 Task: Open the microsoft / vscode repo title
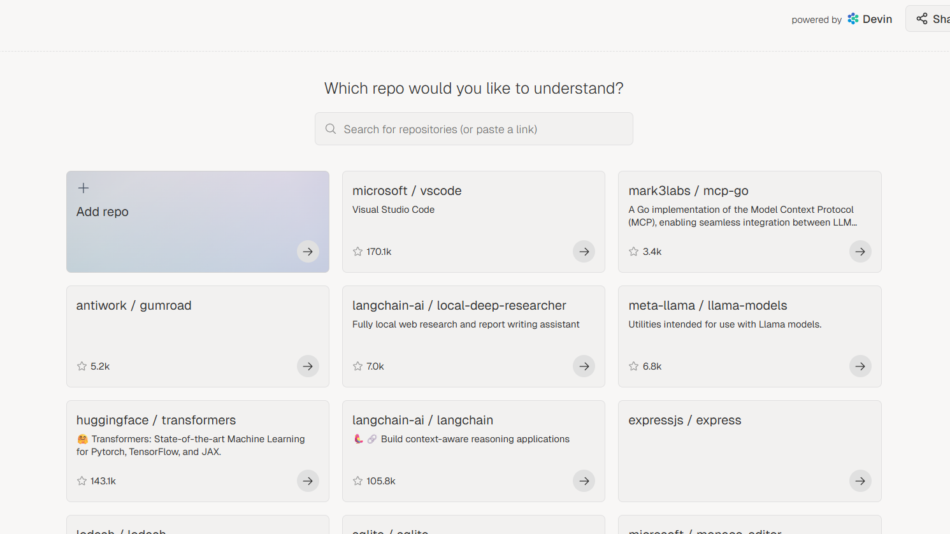(x=407, y=191)
